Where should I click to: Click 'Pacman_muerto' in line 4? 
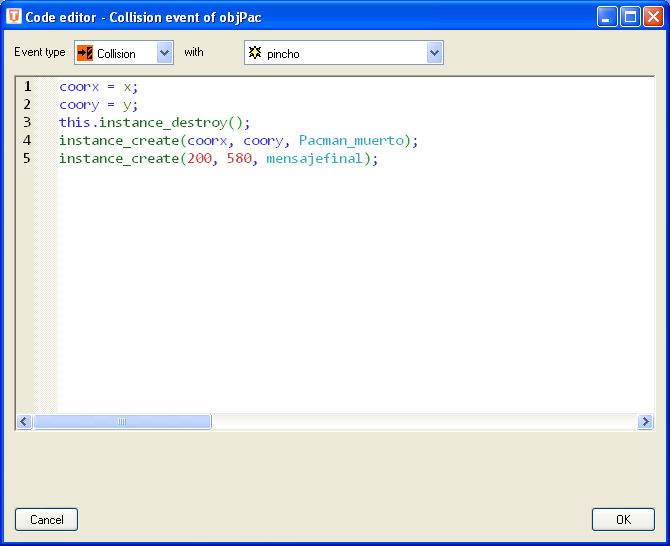pos(352,141)
